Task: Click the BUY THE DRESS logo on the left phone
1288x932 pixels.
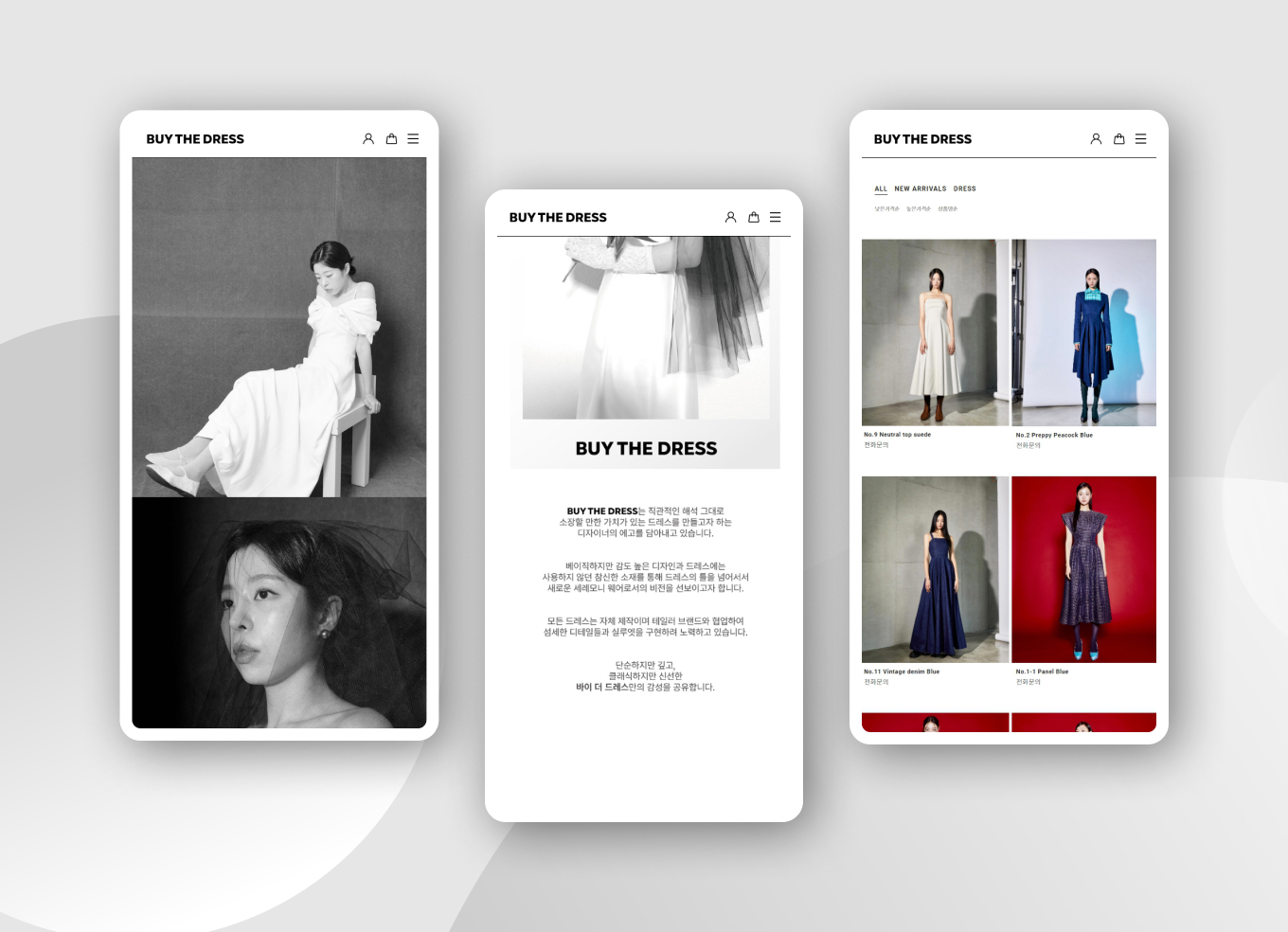Action: (x=195, y=139)
